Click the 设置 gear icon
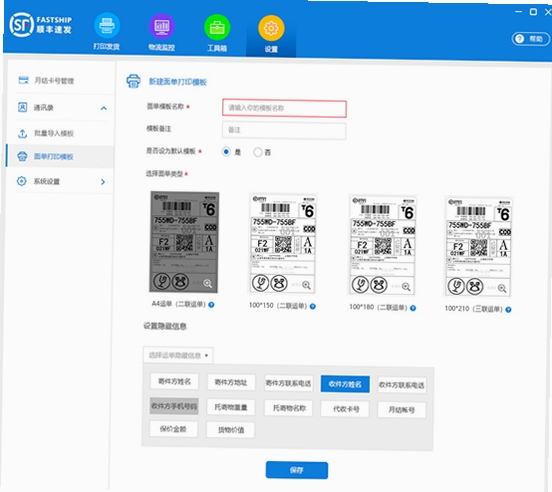Screen dimensions: 552x492 [x=271, y=28]
